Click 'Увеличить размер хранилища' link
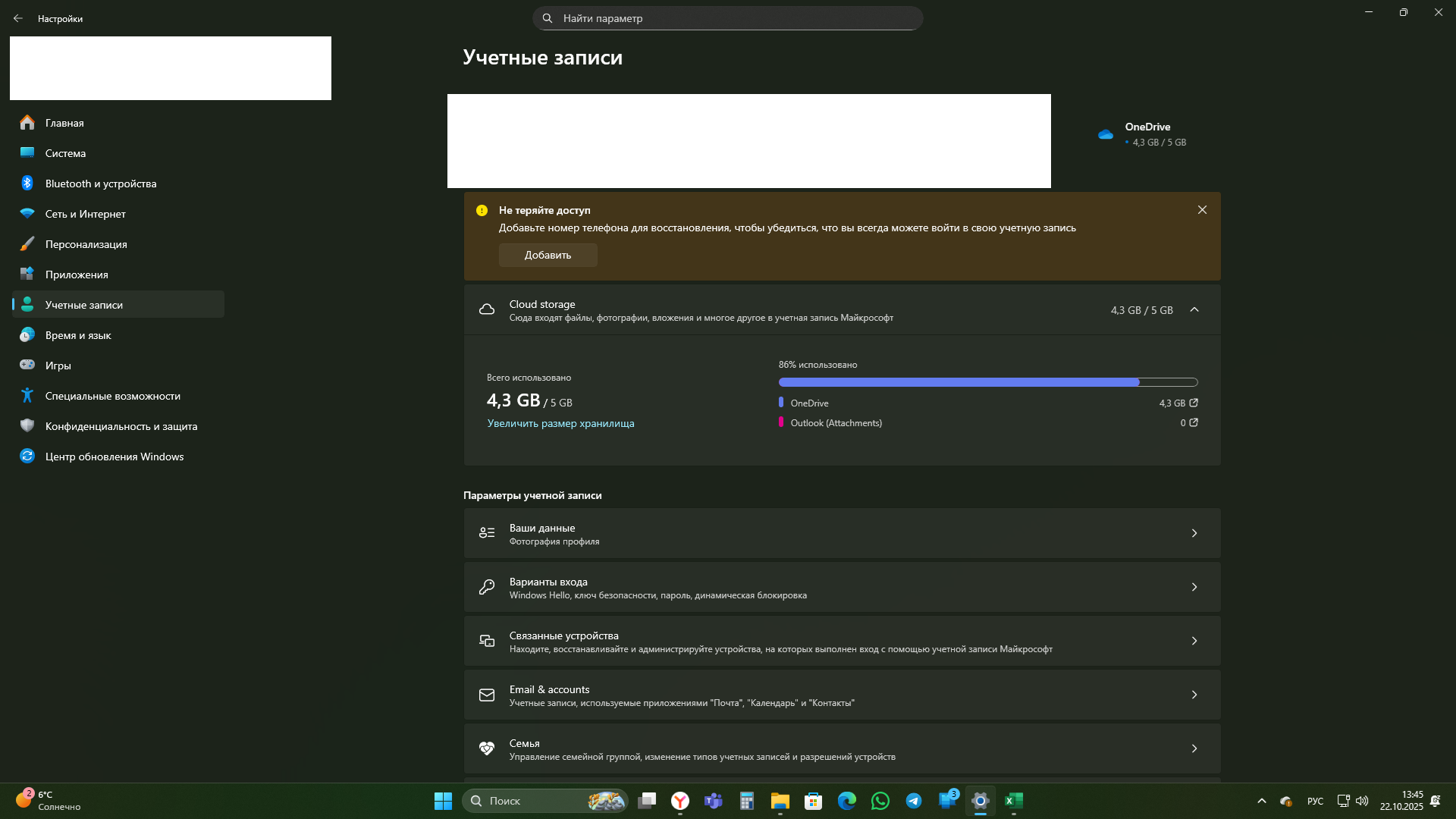Image resolution: width=1456 pixels, height=819 pixels. click(x=560, y=423)
